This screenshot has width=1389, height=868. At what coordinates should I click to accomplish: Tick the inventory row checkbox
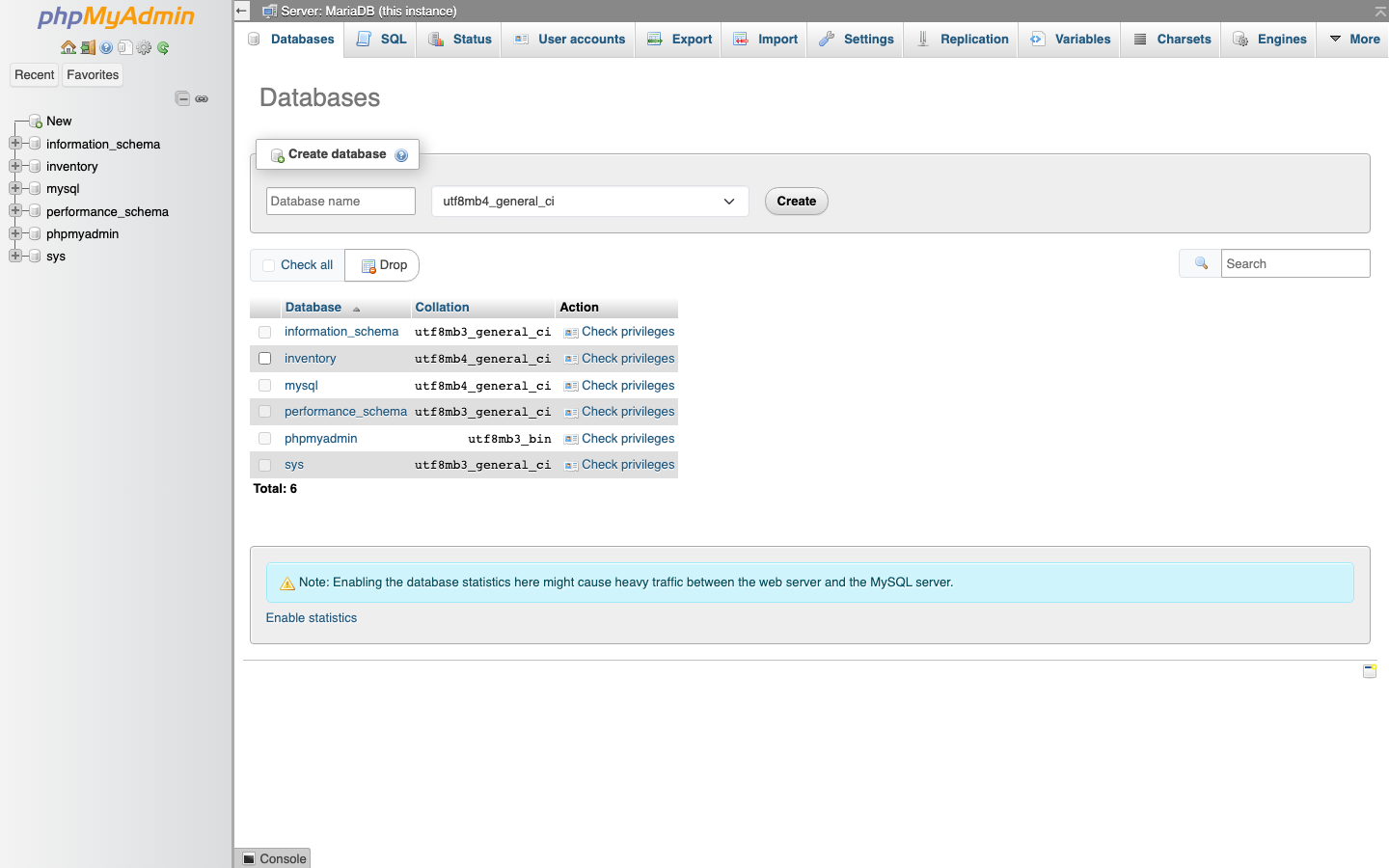coord(264,359)
